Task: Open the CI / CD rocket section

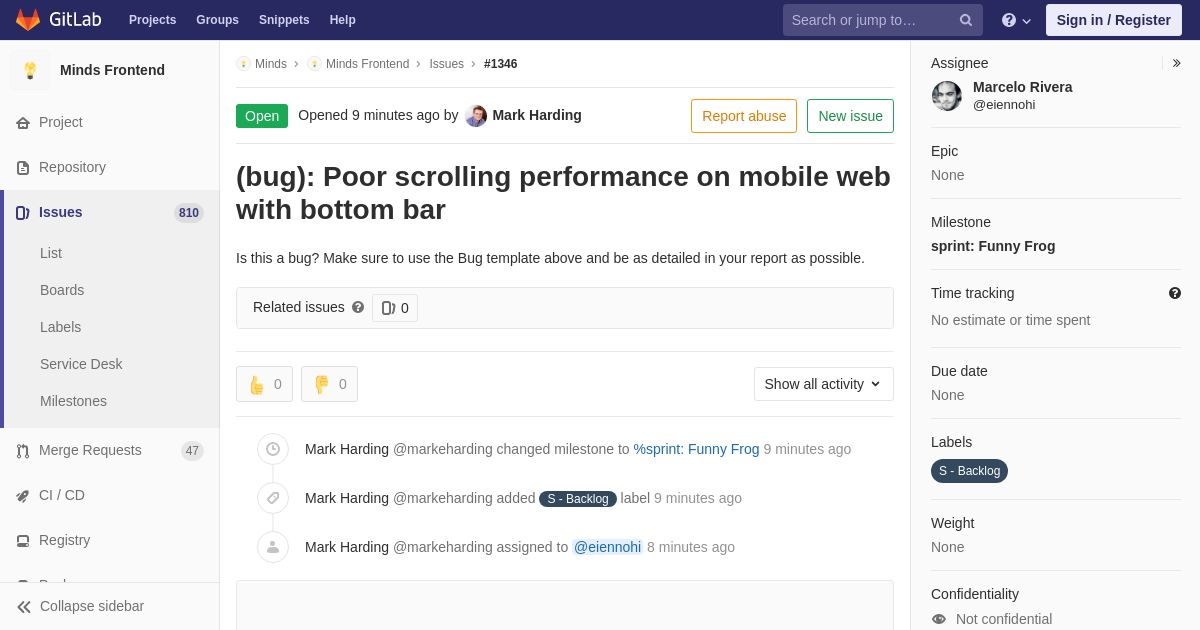Action: pos(61,495)
